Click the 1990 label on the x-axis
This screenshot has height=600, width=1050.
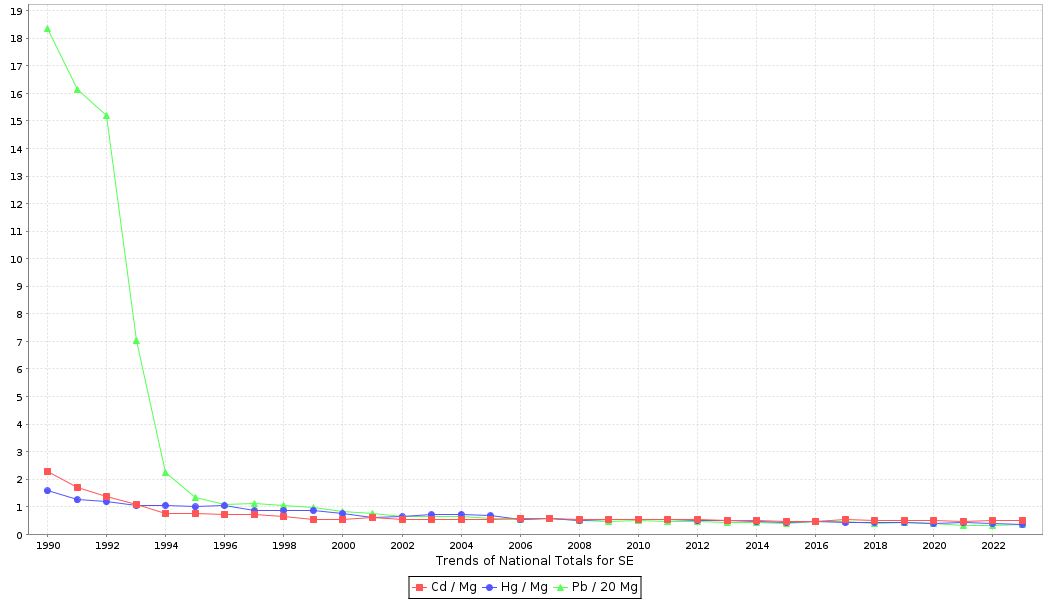click(x=47, y=546)
